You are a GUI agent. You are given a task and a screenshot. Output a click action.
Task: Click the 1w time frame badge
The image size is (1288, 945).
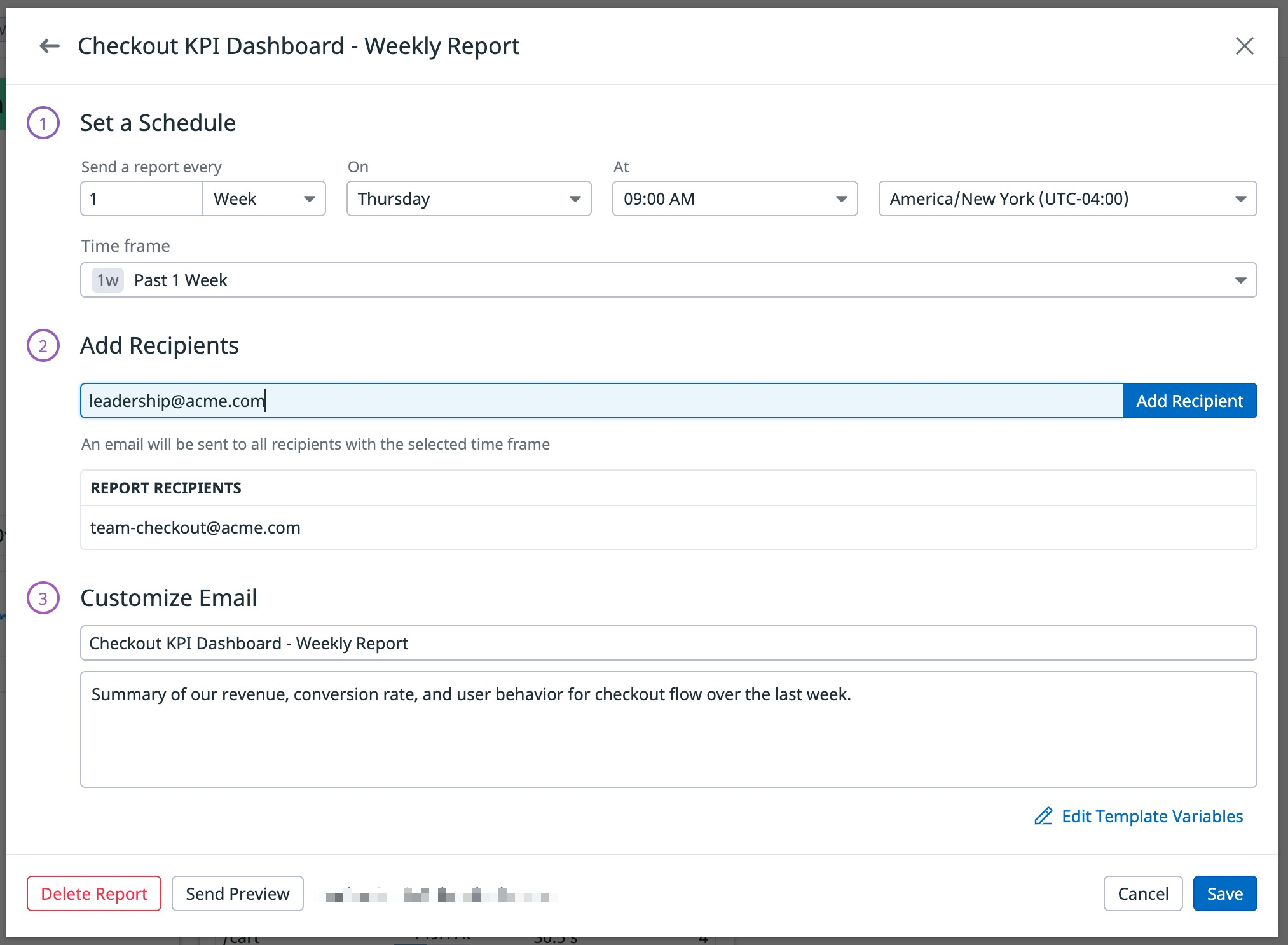[x=107, y=280]
